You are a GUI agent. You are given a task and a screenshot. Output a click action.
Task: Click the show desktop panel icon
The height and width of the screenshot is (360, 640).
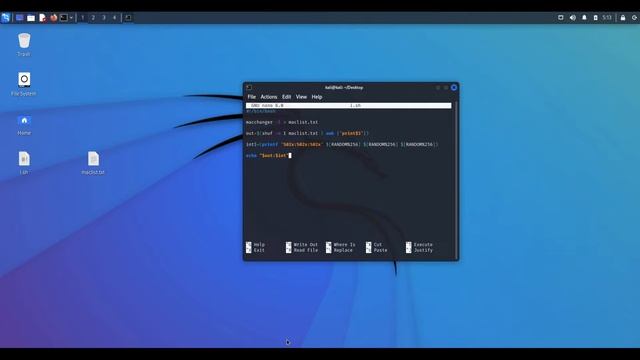[x=19, y=18]
